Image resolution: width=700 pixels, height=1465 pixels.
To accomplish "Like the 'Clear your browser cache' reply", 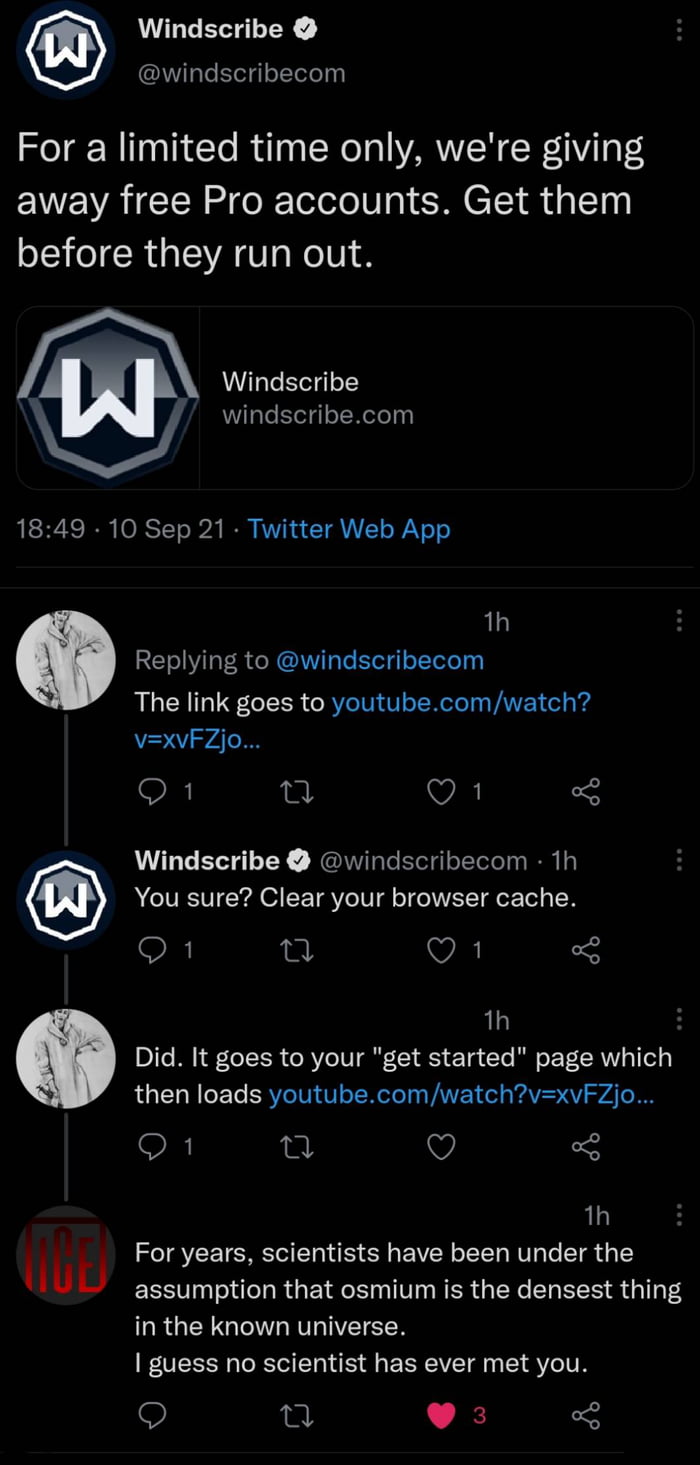I will 441,952.
